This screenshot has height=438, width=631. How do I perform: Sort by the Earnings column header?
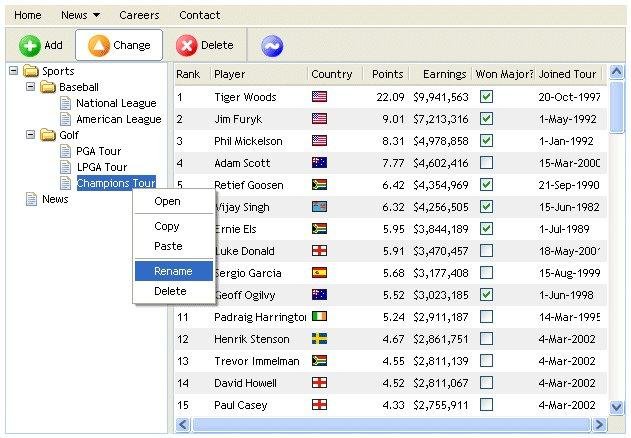(444, 74)
